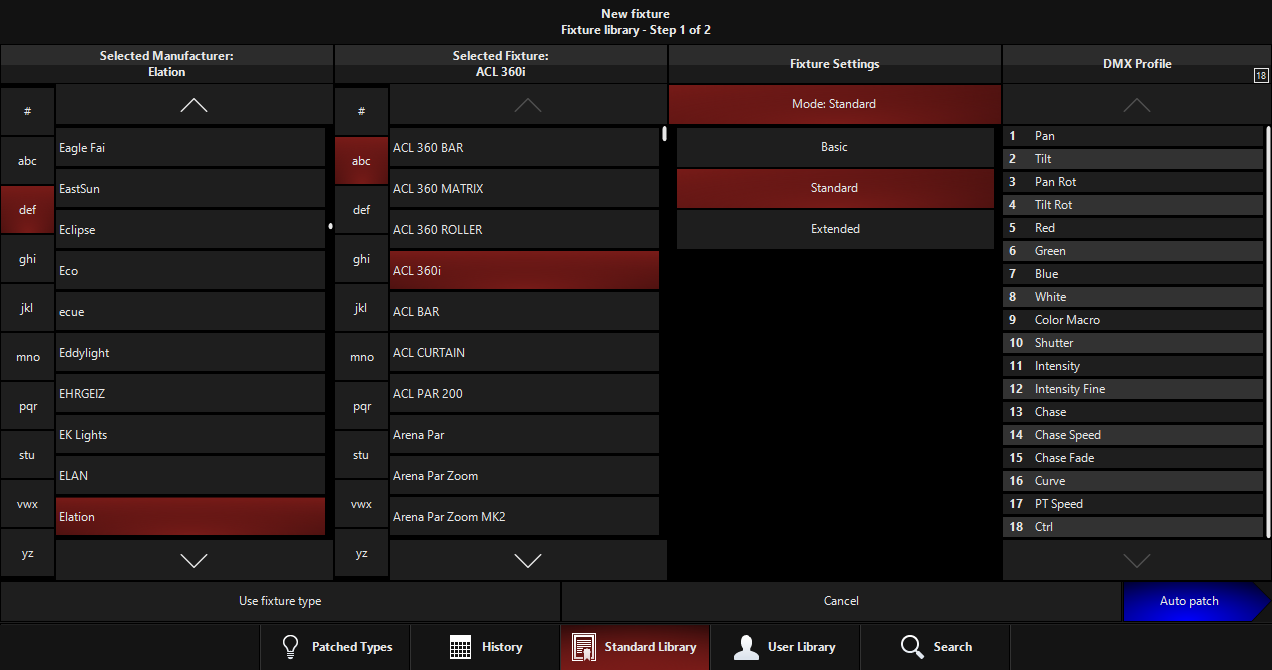The height and width of the screenshot is (670, 1272).
Task: Open the Patched Types tab with the bulb icon
Action: [x=335, y=647]
